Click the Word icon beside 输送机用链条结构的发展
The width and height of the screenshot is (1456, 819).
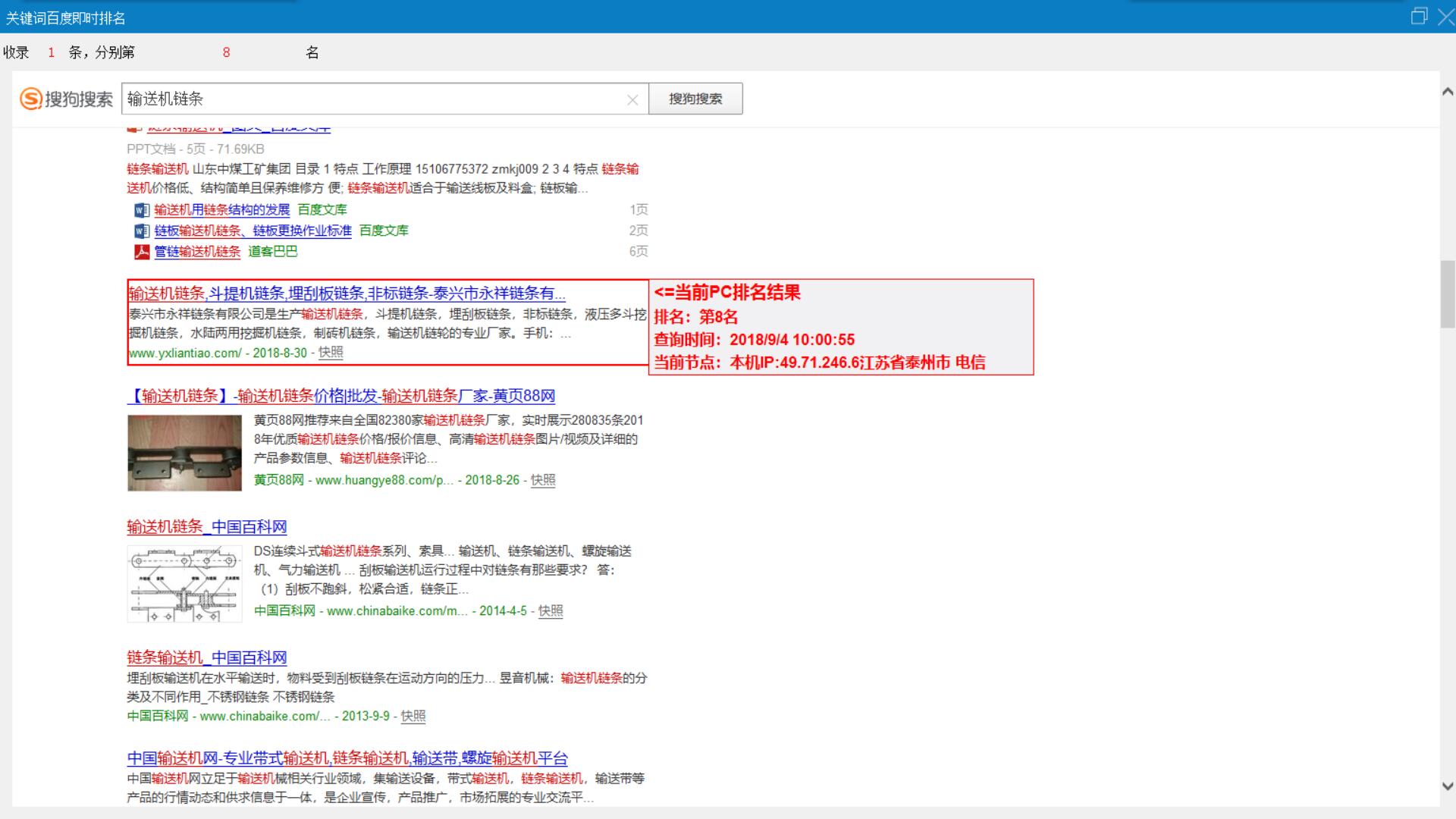pyautogui.click(x=142, y=210)
